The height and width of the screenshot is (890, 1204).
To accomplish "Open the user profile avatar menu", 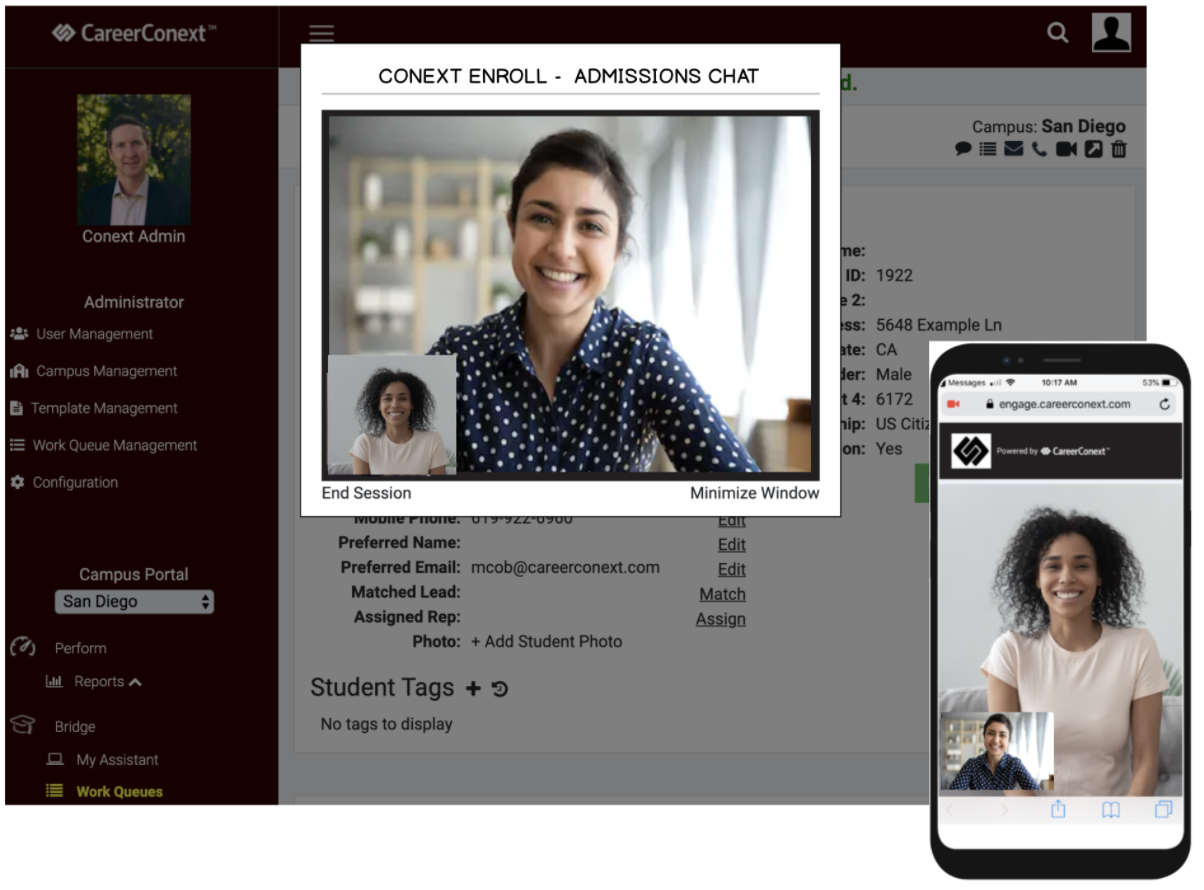I will (x=1111, y=33).
